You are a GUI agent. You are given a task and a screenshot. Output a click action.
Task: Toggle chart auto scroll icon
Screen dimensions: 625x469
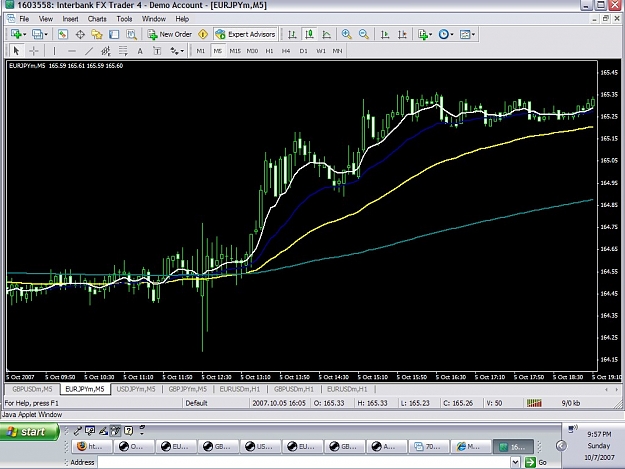click(x=385, y=34)
